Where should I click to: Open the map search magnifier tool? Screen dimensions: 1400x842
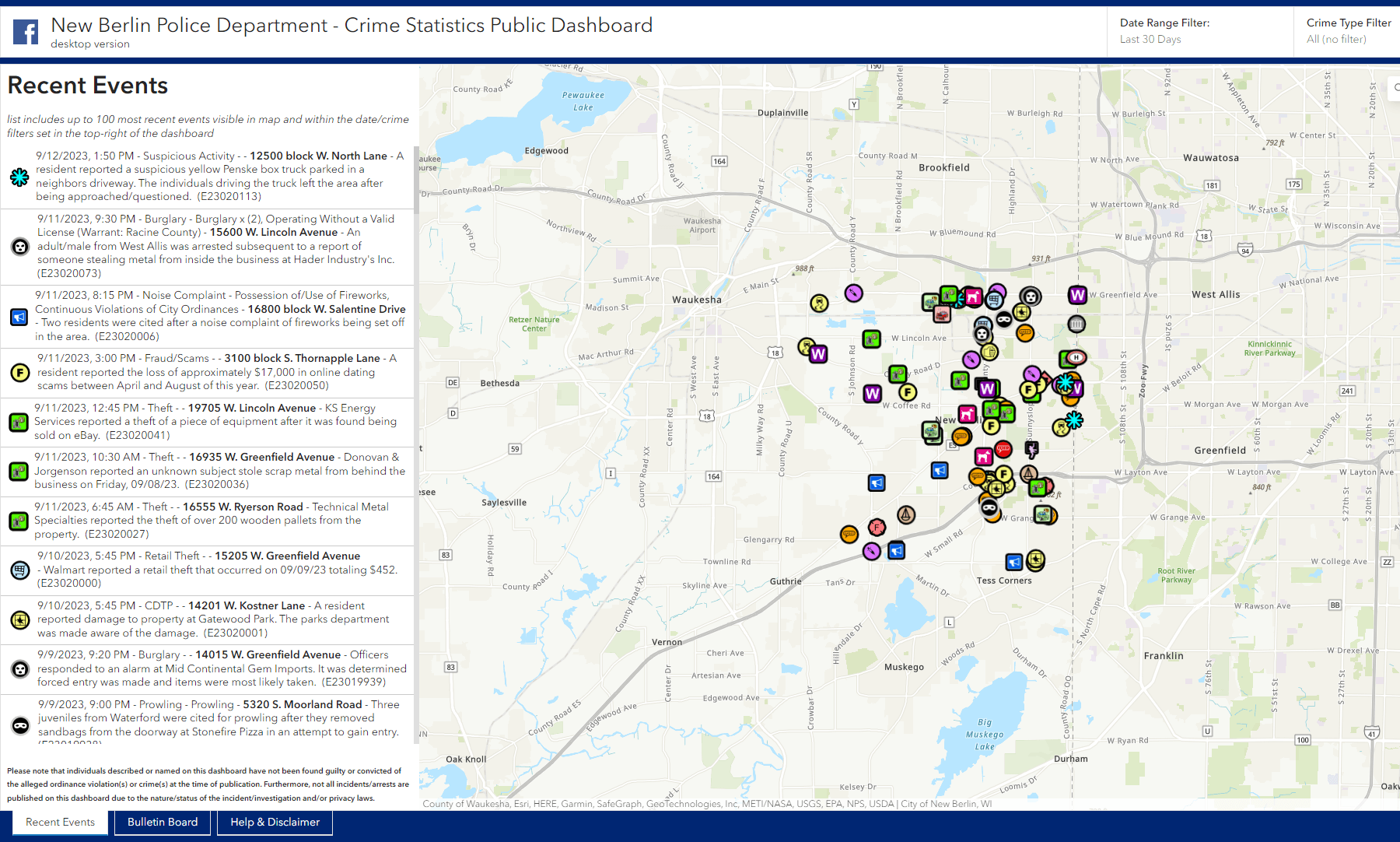[x=1395, y=88]
